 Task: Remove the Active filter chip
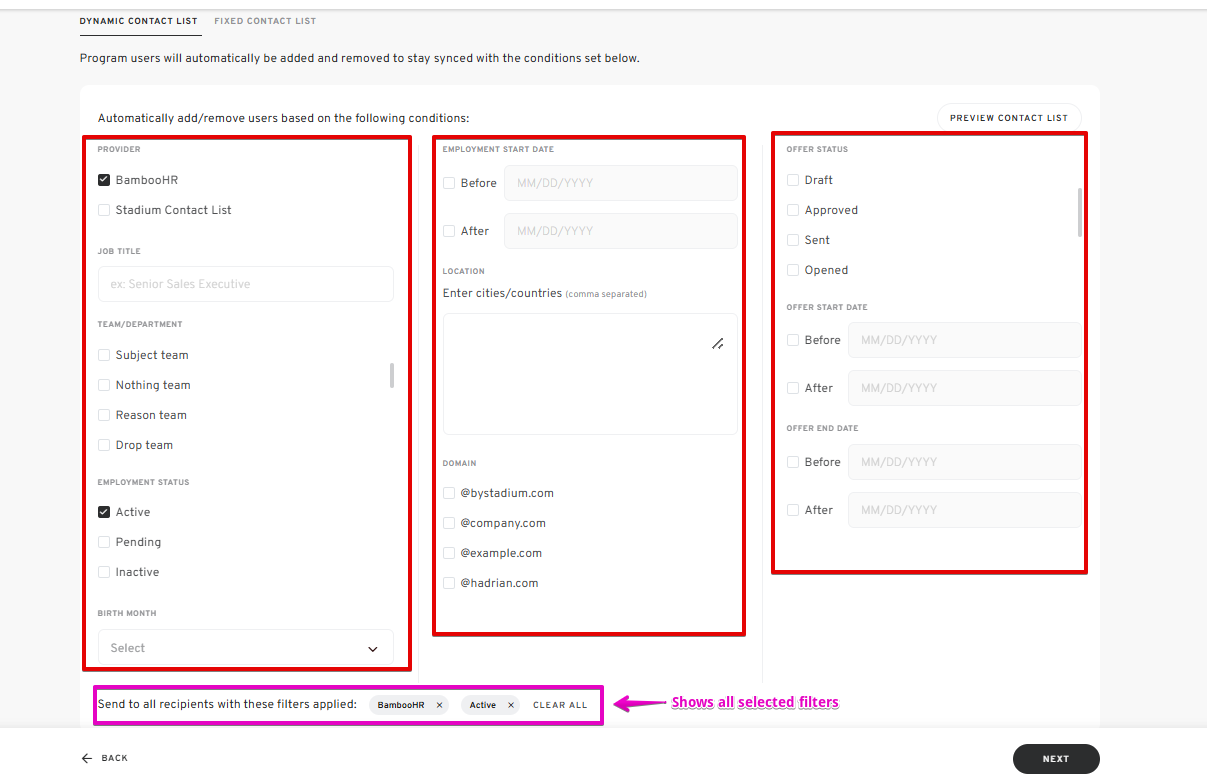tap(511, 705)
